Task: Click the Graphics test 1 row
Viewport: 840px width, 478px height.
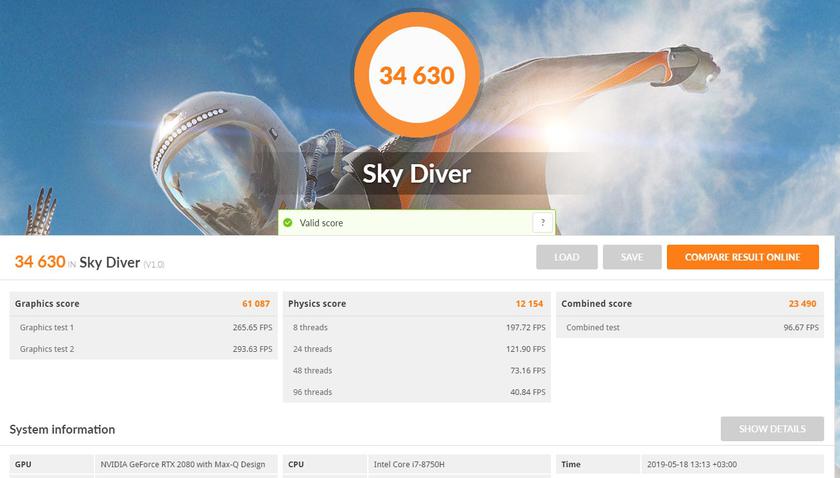Action: point(143,327)
